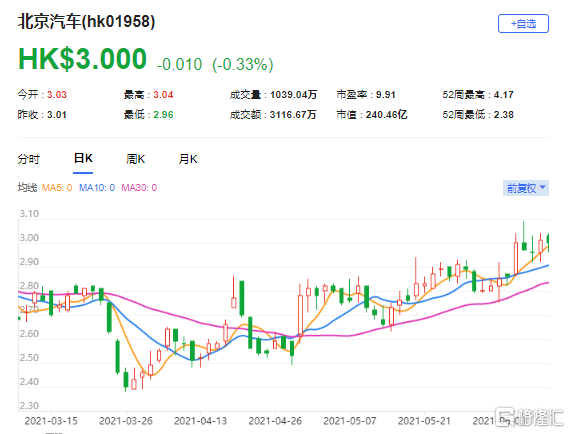Screen dimensions: 570x434
Task: Click the 成交额 value 3116.67万
Action: (x=293, y=115)
